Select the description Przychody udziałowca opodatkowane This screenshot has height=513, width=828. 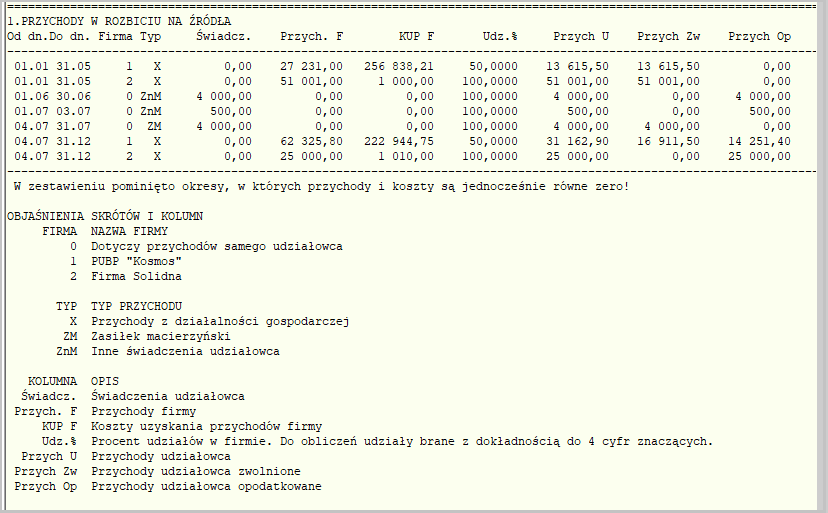pyautogui.click(x=206, y=487)
